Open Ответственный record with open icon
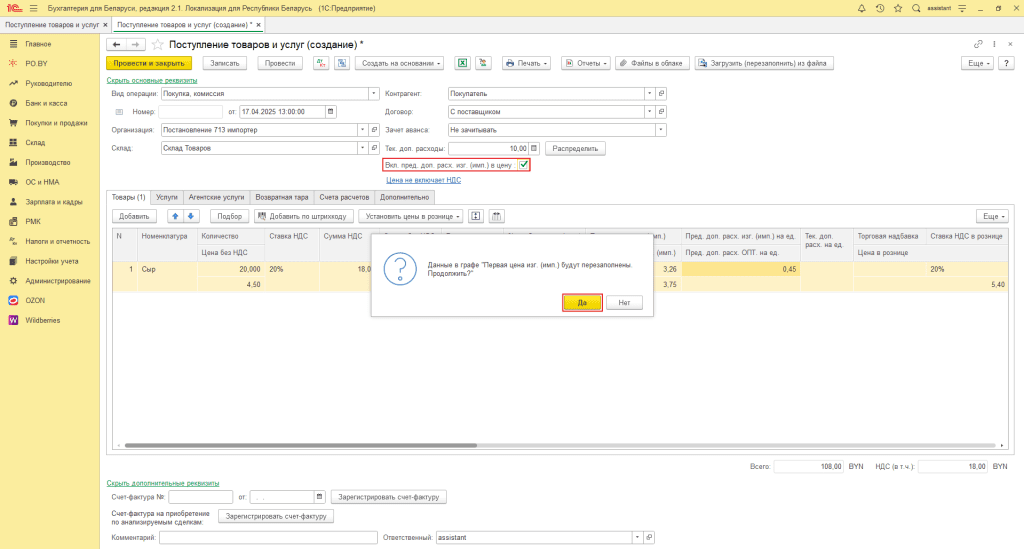 pos(649,537)
